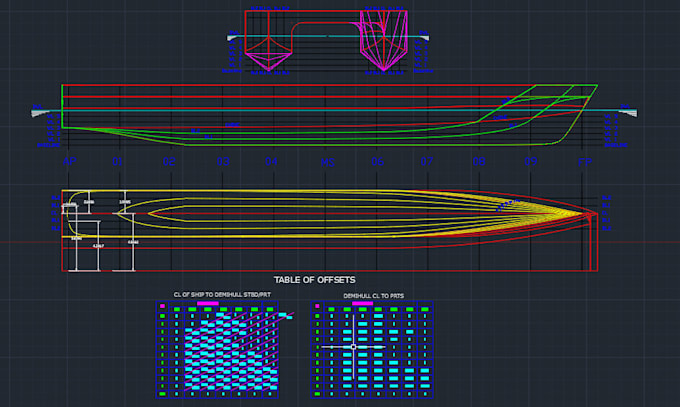Click the 08 station label
The width and height of the screenshot is (680, 407).
[479, 161]
